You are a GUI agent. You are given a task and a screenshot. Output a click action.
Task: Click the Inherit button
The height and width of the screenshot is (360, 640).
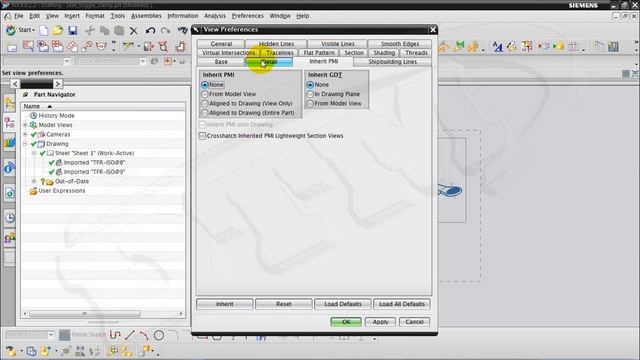[224, 304]
